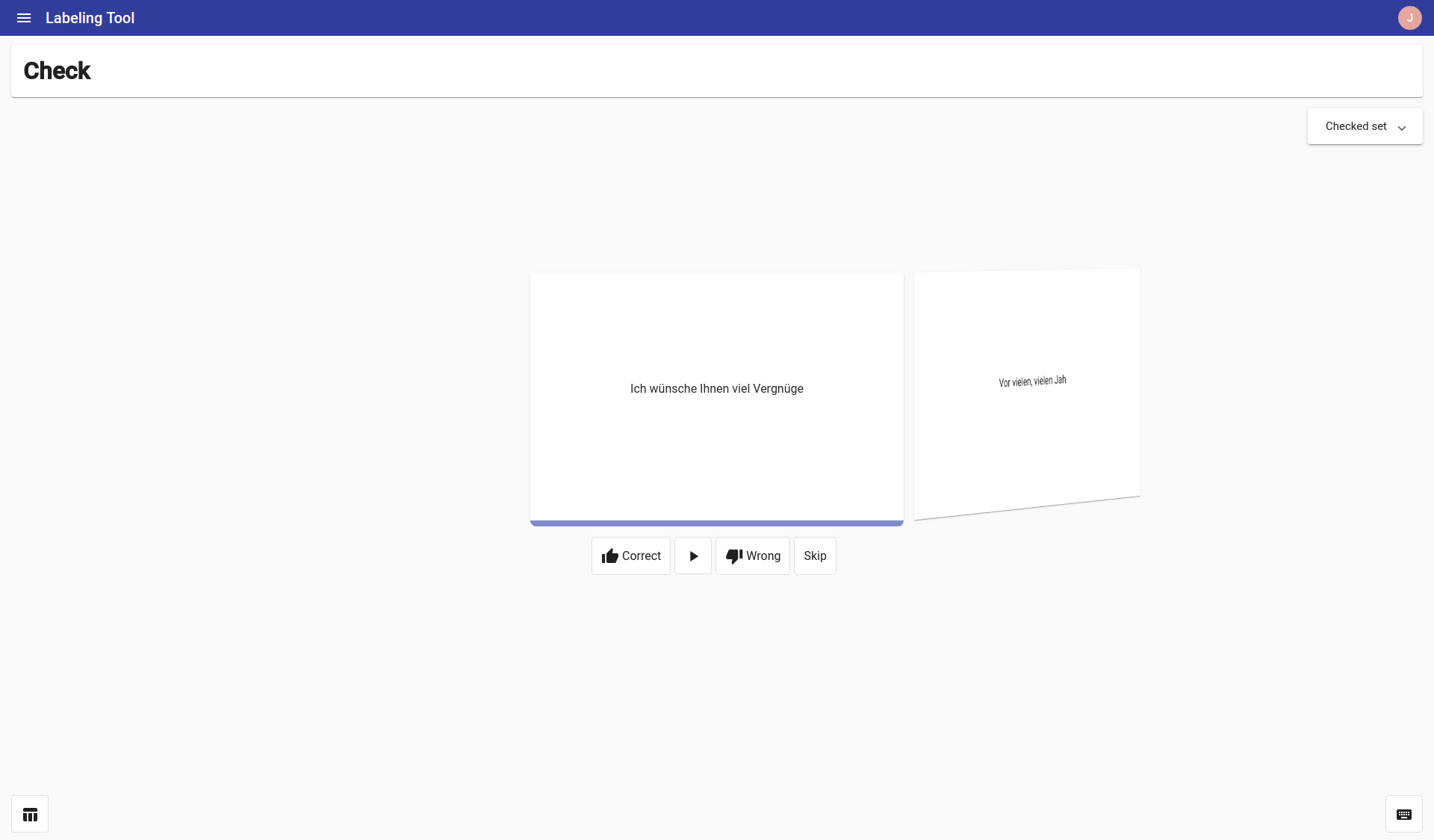The height and width of the screenshot is (840, 1434).
Task: Skip the current sample
Action: [814, 556]
